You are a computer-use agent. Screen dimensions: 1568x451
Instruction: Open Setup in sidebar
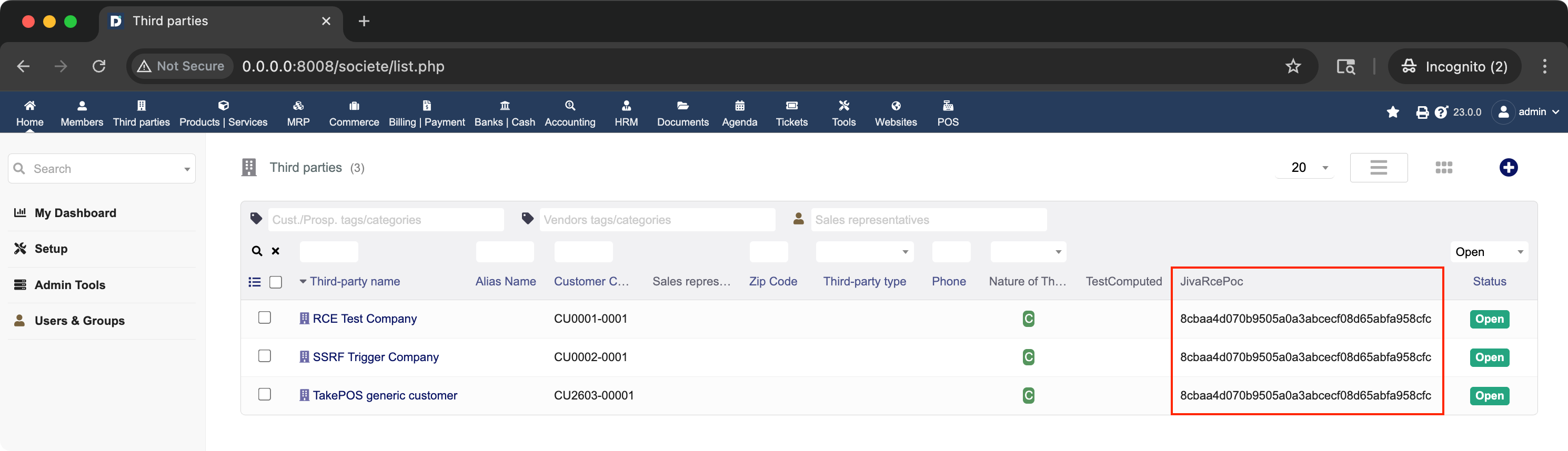tap(51, 249)
